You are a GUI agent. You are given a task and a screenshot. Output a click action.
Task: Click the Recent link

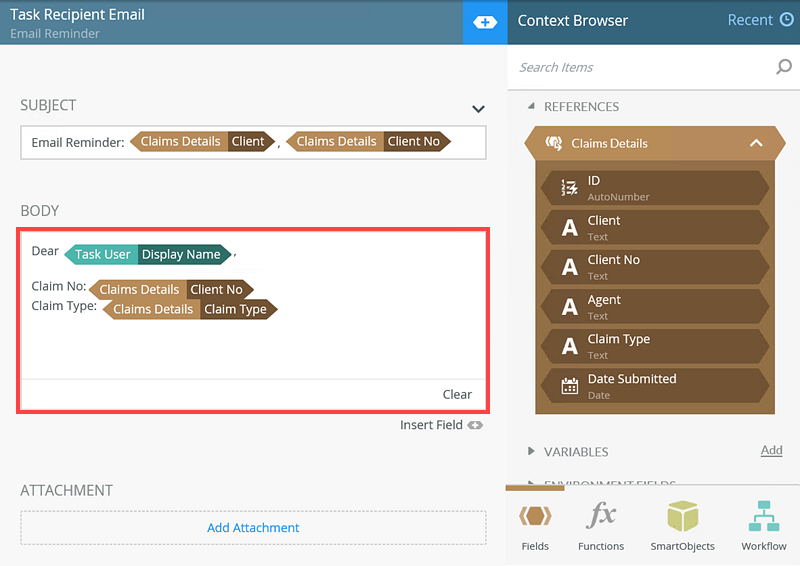750,20
